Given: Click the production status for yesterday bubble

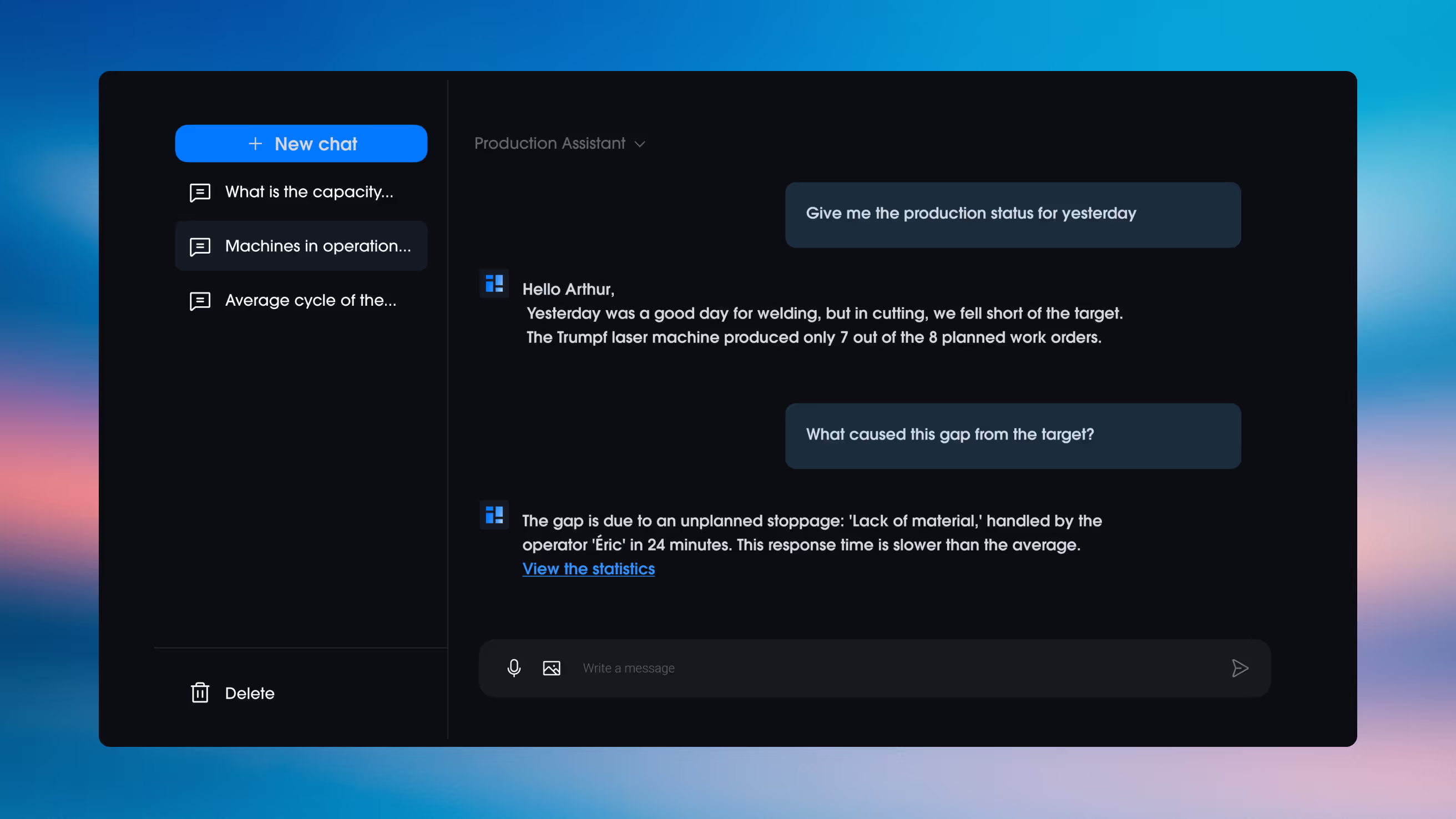Looking at the screenshot, I should [x=1013, y=214].
